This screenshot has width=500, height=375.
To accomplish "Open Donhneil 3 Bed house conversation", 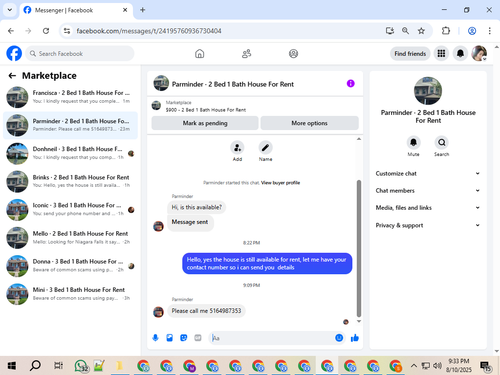I will 70,153.
